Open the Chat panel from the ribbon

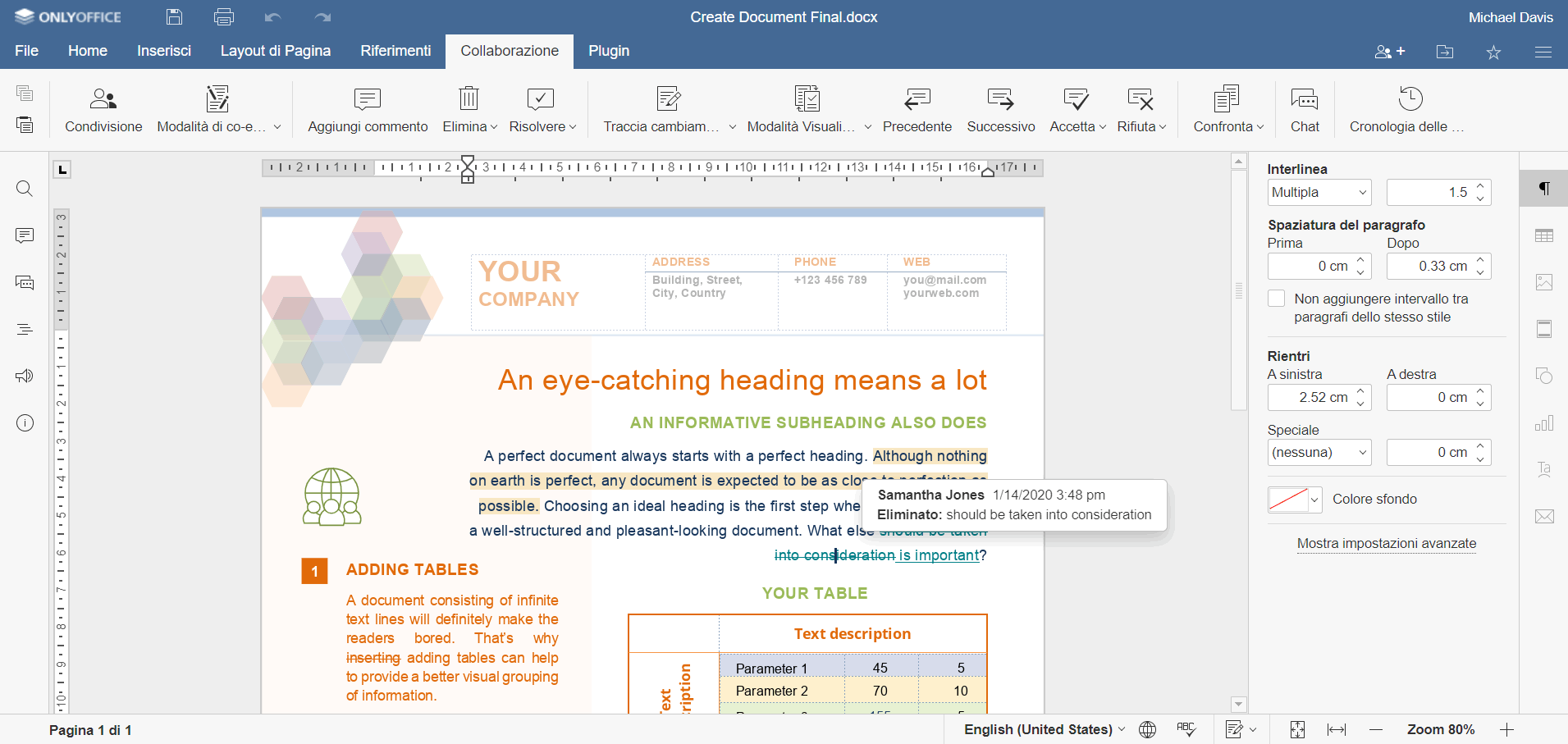tap(1305, 110)
